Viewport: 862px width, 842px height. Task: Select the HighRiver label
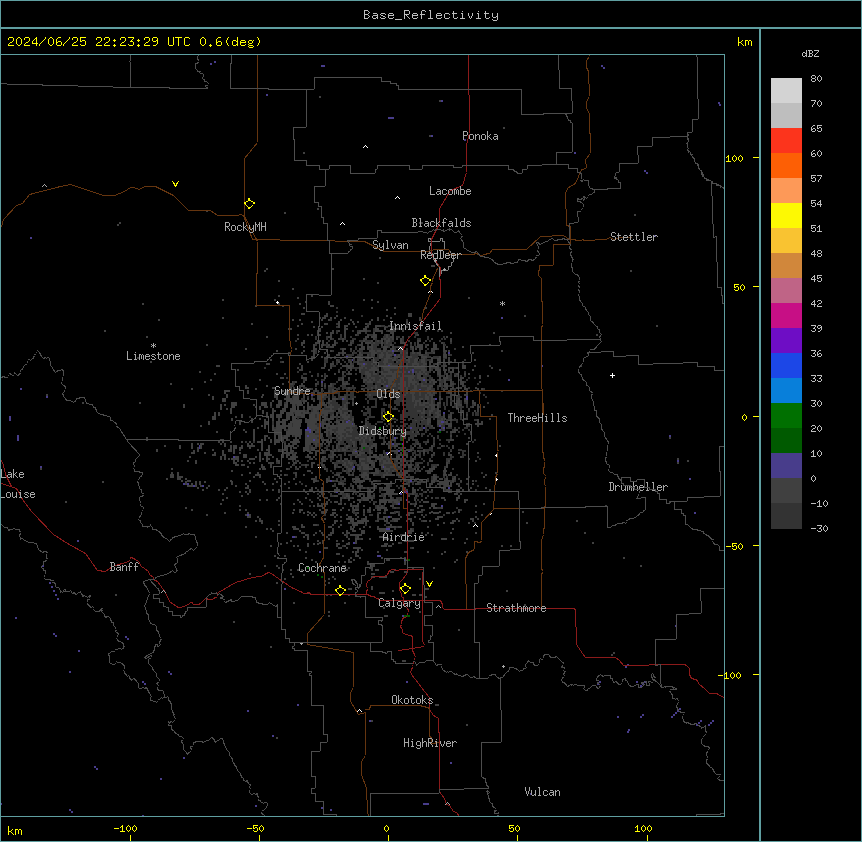coord(430,743)
